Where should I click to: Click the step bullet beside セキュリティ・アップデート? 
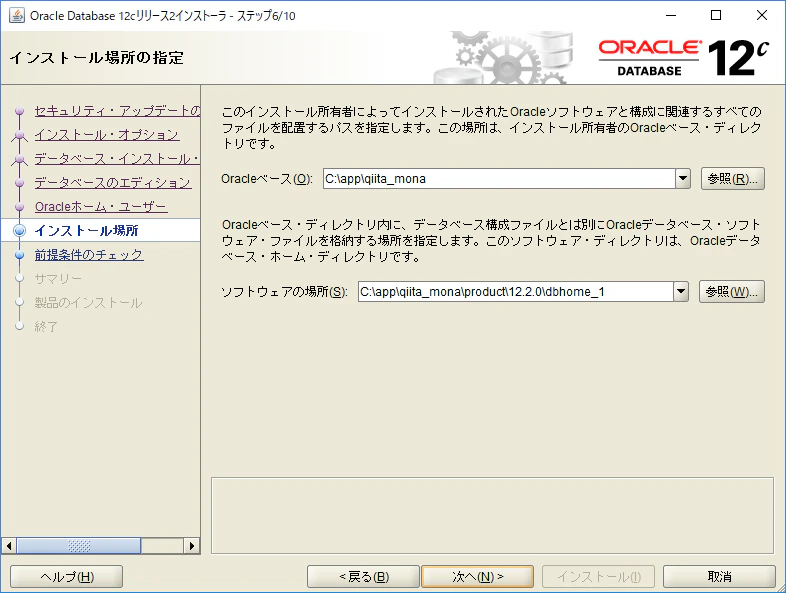click(20, 111)
